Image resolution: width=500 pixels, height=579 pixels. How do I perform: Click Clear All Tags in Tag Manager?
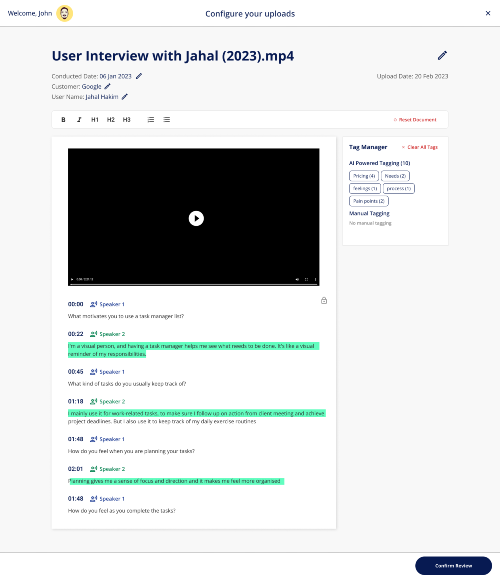[419, 147]
